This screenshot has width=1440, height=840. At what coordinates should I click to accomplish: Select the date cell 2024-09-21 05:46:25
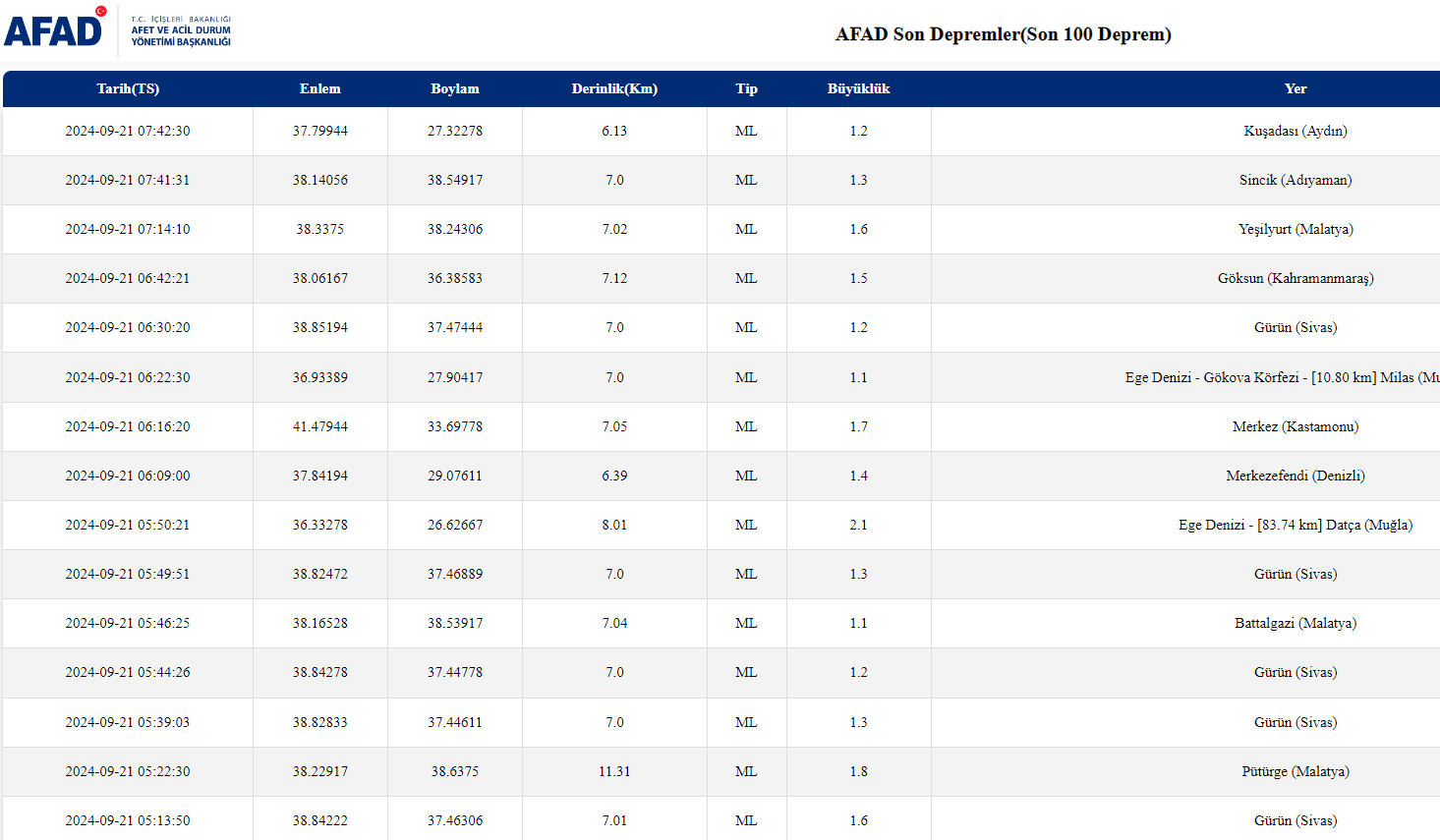pos(128,623)
